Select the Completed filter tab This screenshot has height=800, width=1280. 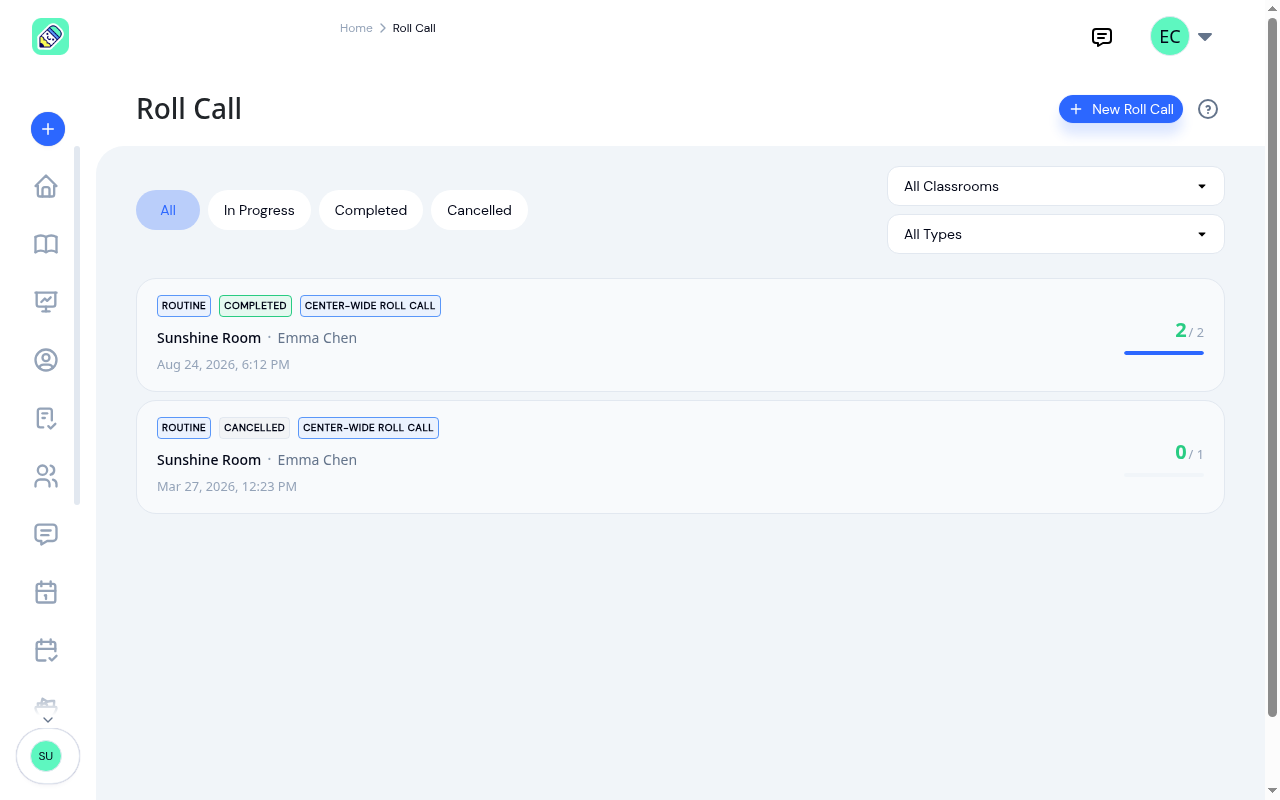tap(371, 210)
